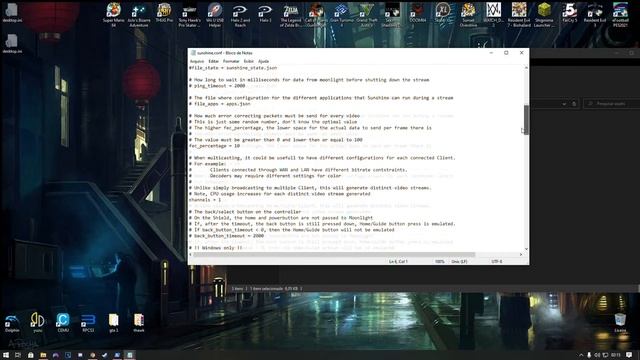The height and width of the screenshot is (360, 640).
Task: Open THUG Pro desktop shortcut
Action: (x=164, y=13)
